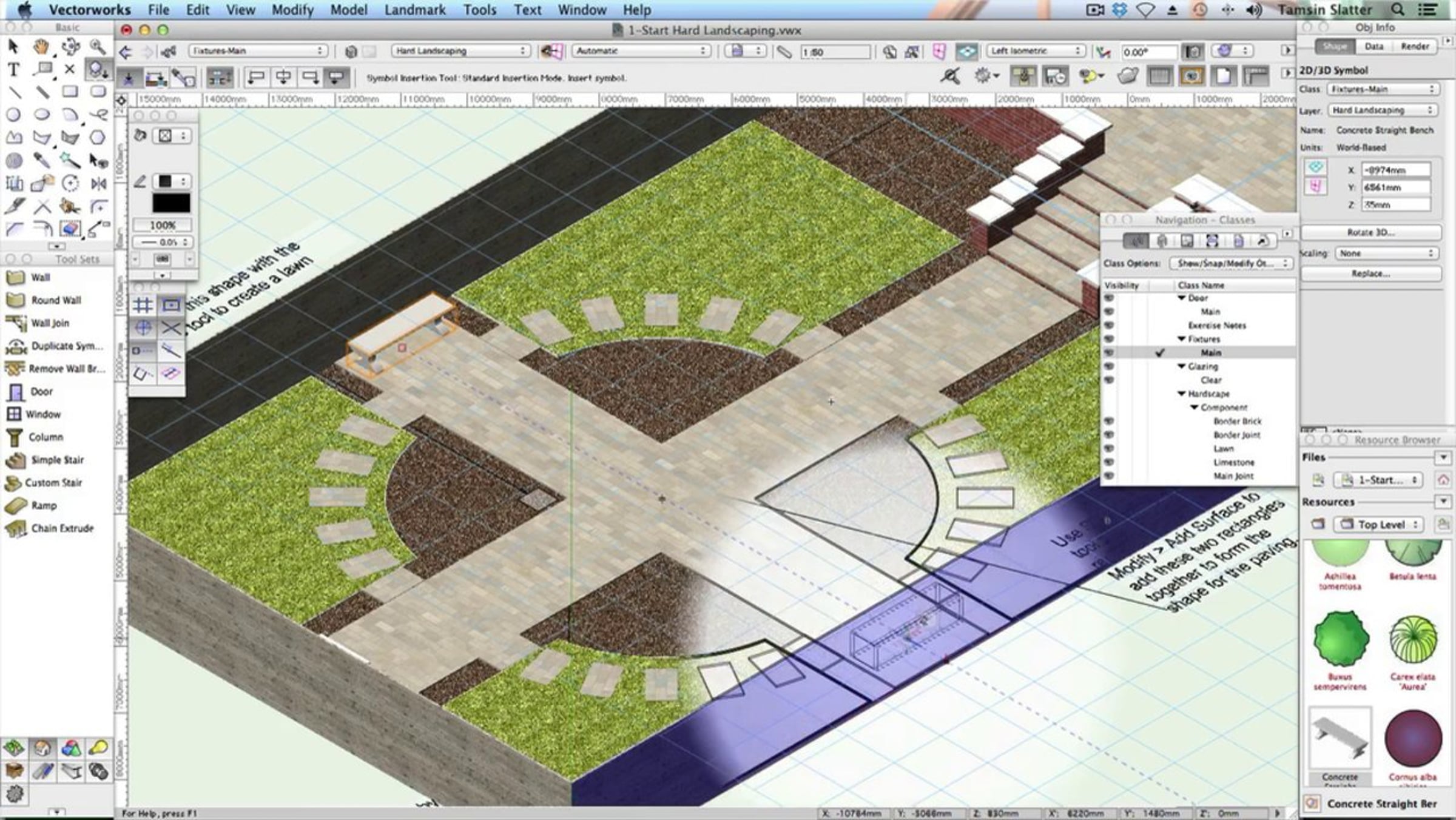The height and width of the screenshot is (820, 1456).
Task: Open the Landmark menu
Action: 415,10
